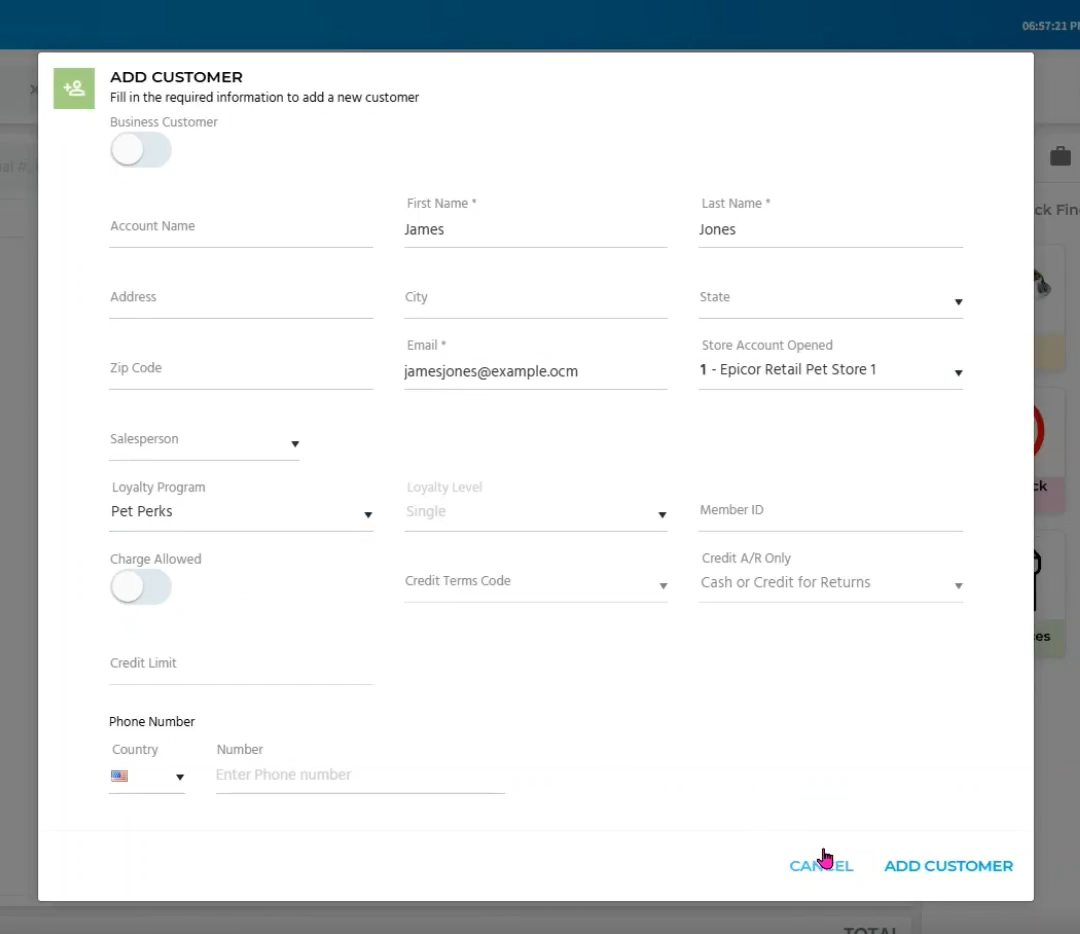Click the CANCEL button

click(x=821, y=866)
